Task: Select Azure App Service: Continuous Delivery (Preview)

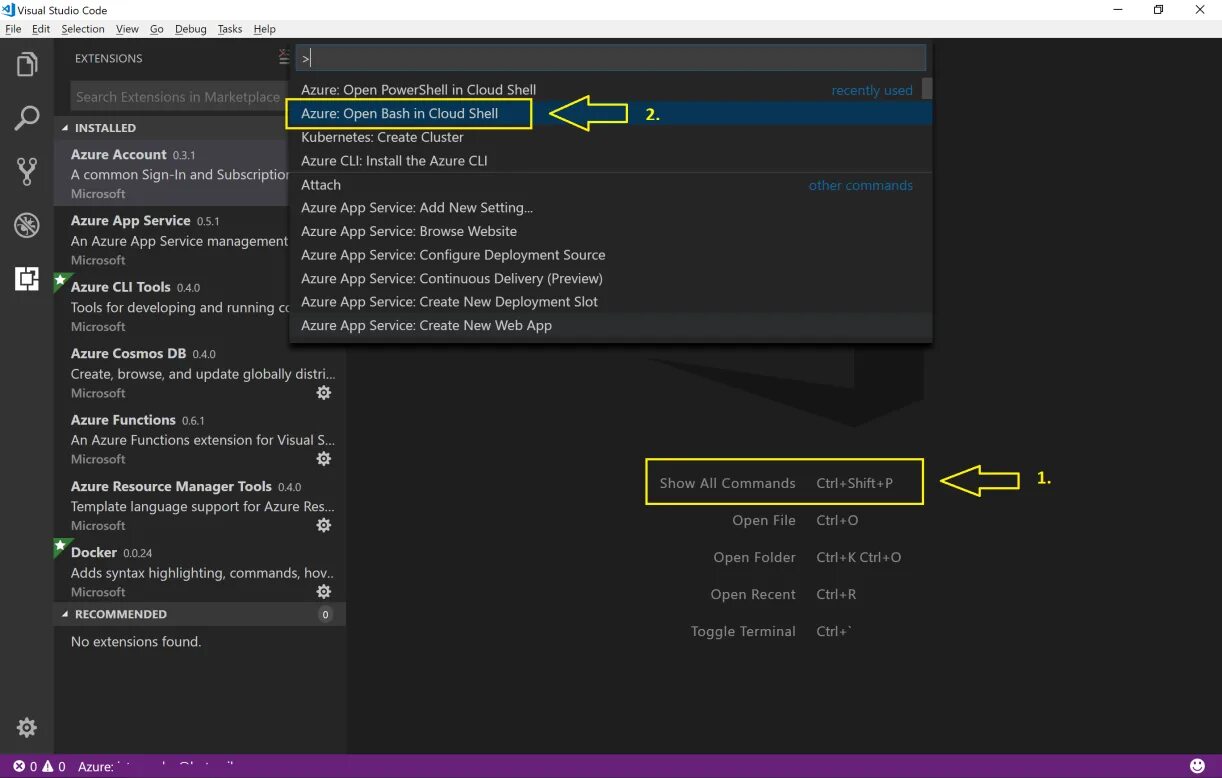Action: tap(611, 278)
